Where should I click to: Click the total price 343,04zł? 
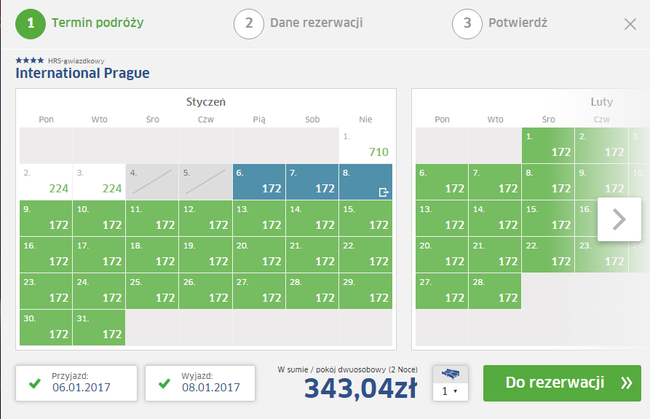pyautogui.click(x=361, y=389)
